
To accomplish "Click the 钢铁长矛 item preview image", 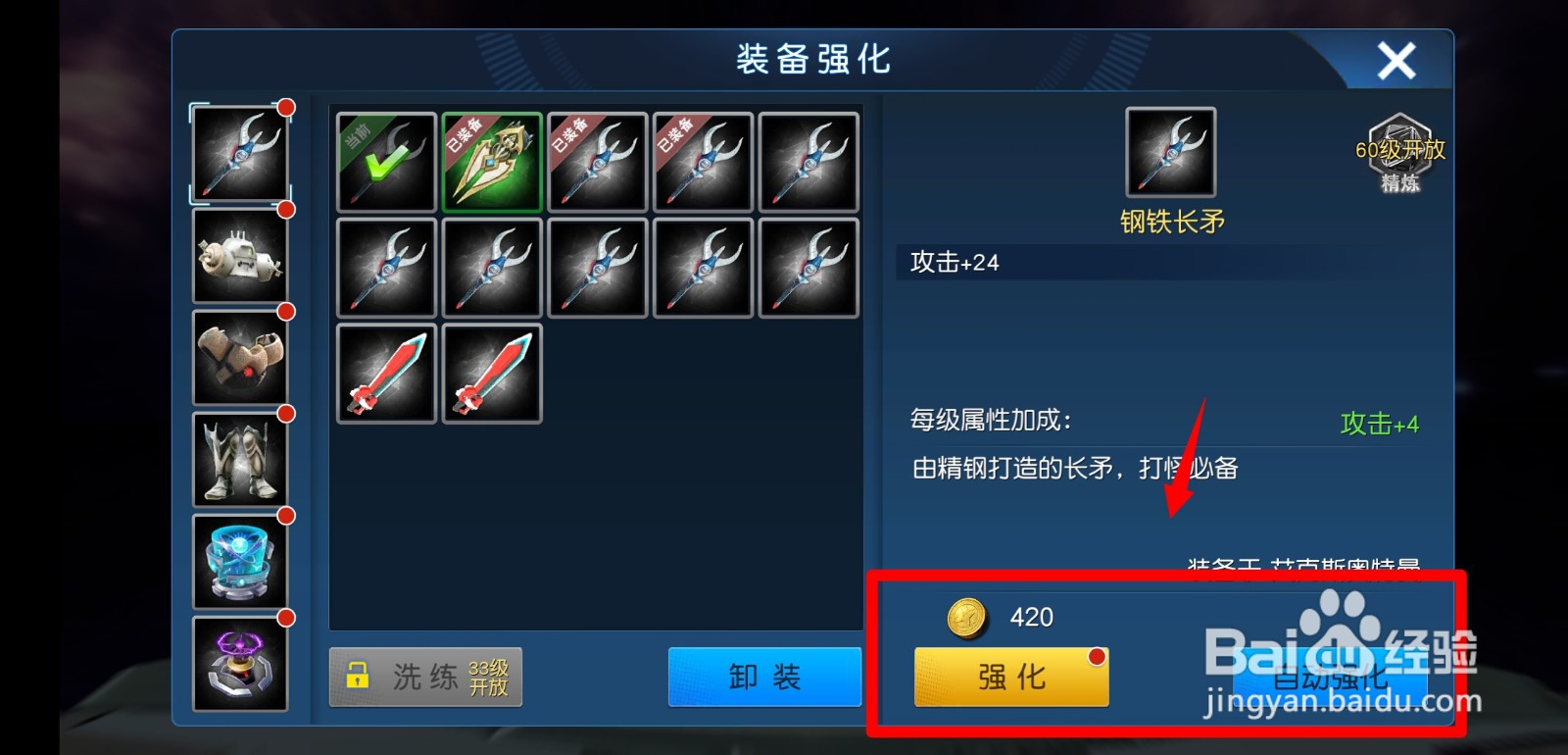I will point(1171,152).
